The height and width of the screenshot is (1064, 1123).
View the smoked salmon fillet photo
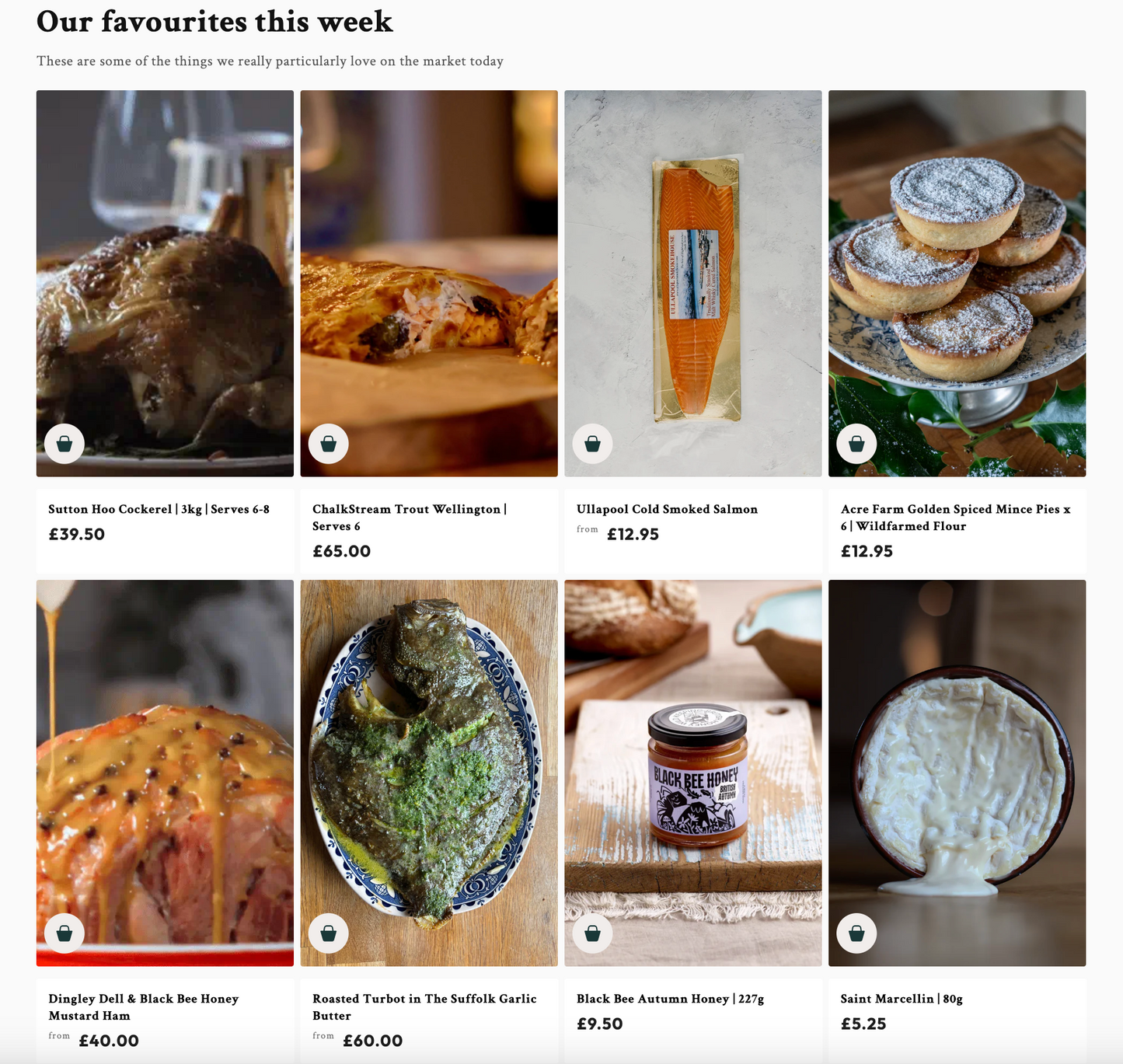click(693, 284)
